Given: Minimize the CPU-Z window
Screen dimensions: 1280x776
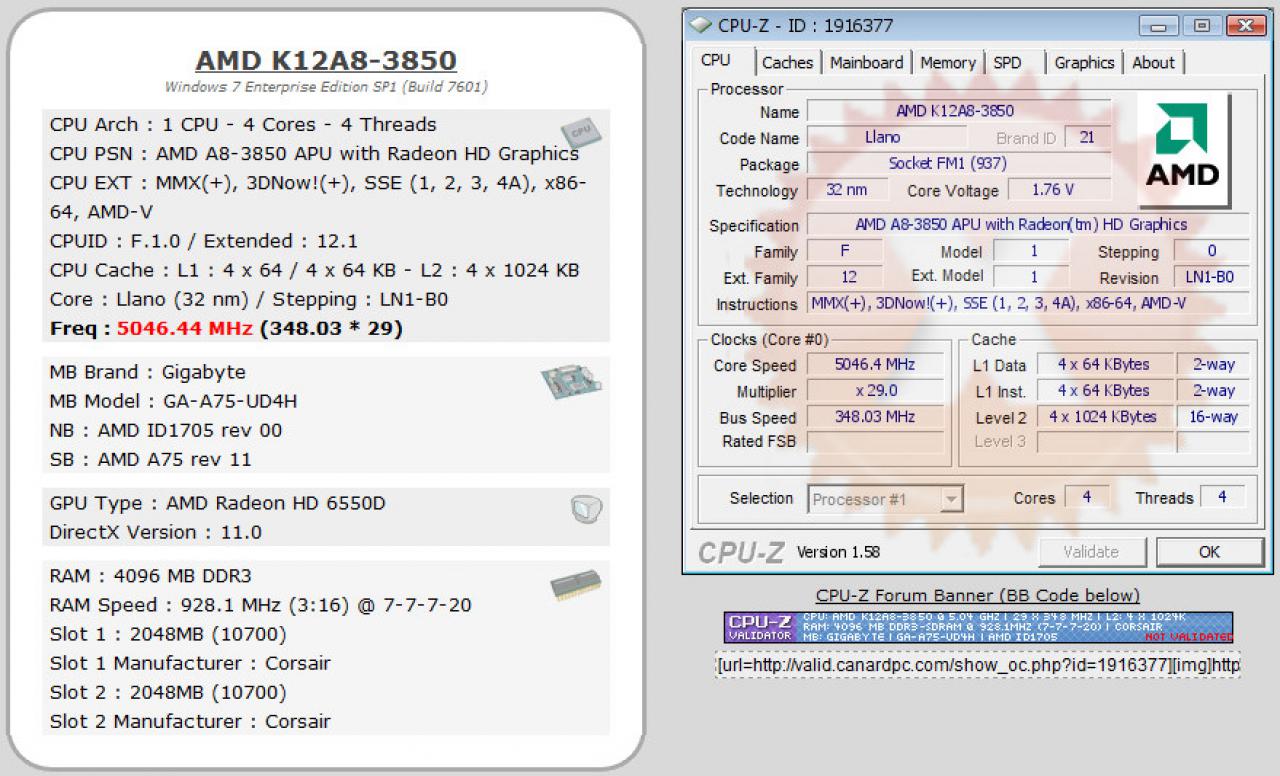Looking at the screenshot, I should [1159, 26].
